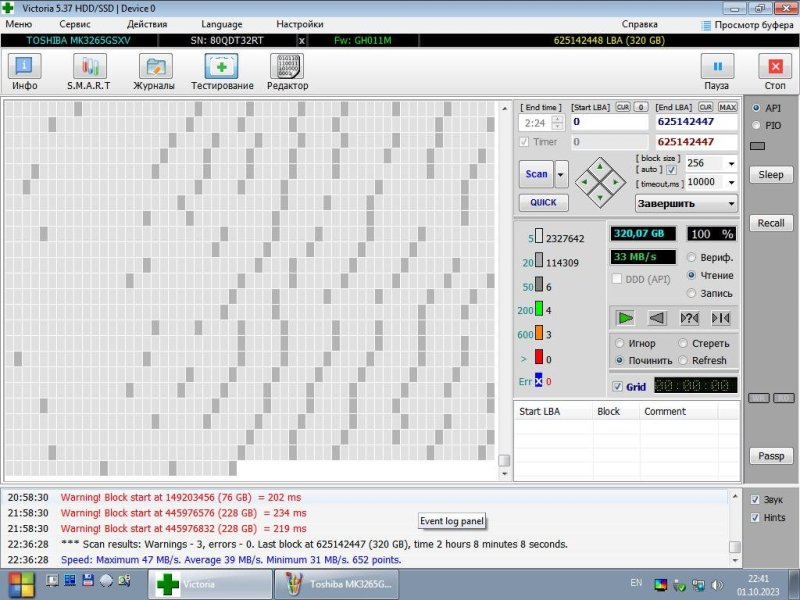
Task: Expand the block size 256 dropdown
Action: (x=731, y=163)
